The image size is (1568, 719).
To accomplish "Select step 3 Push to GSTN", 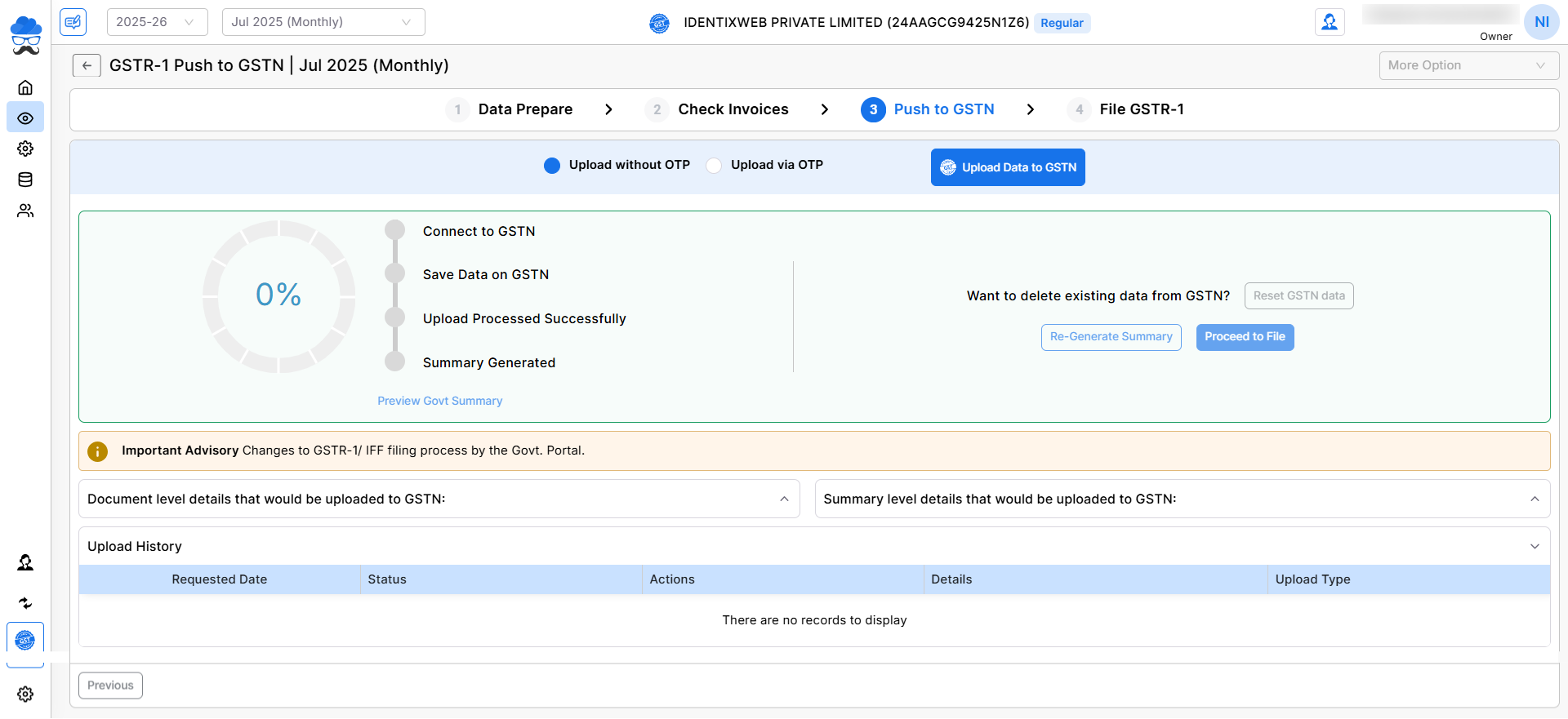I will [928, 109].
